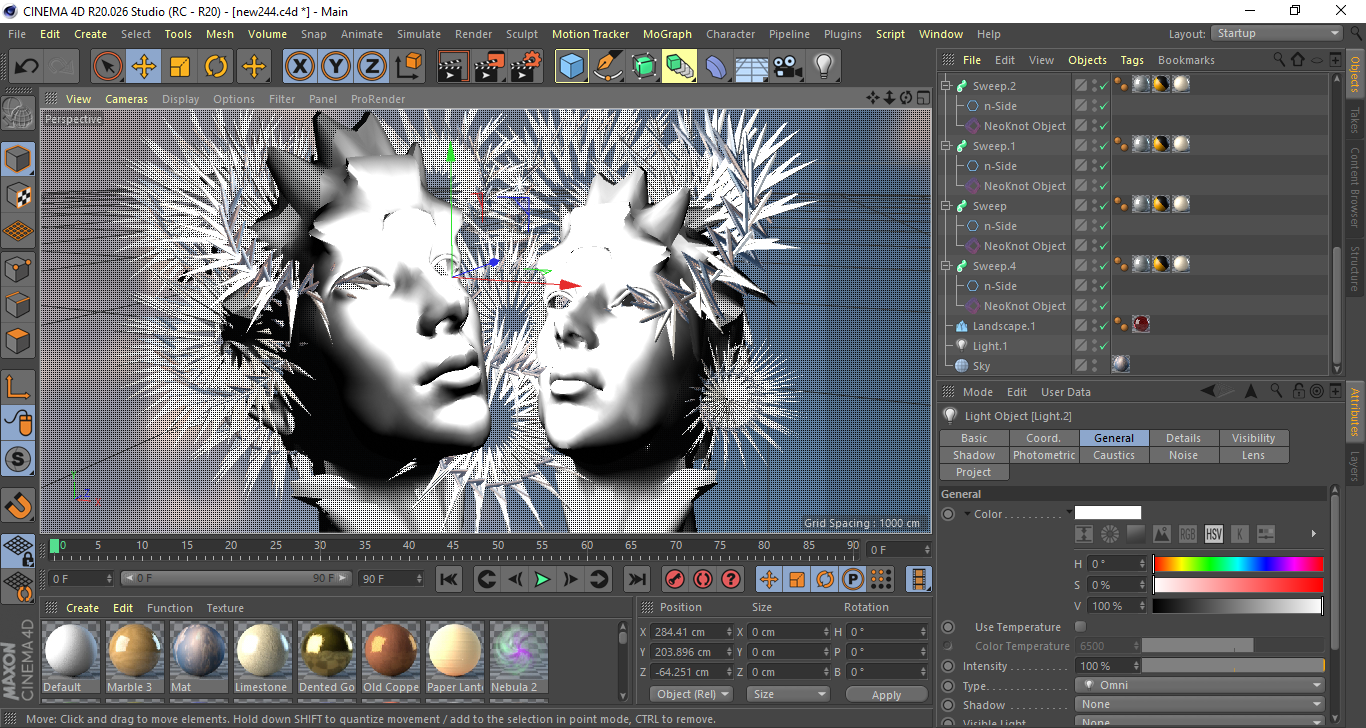Open the material Create menu
Viewport: 1366px width, 728px height.
82,608
